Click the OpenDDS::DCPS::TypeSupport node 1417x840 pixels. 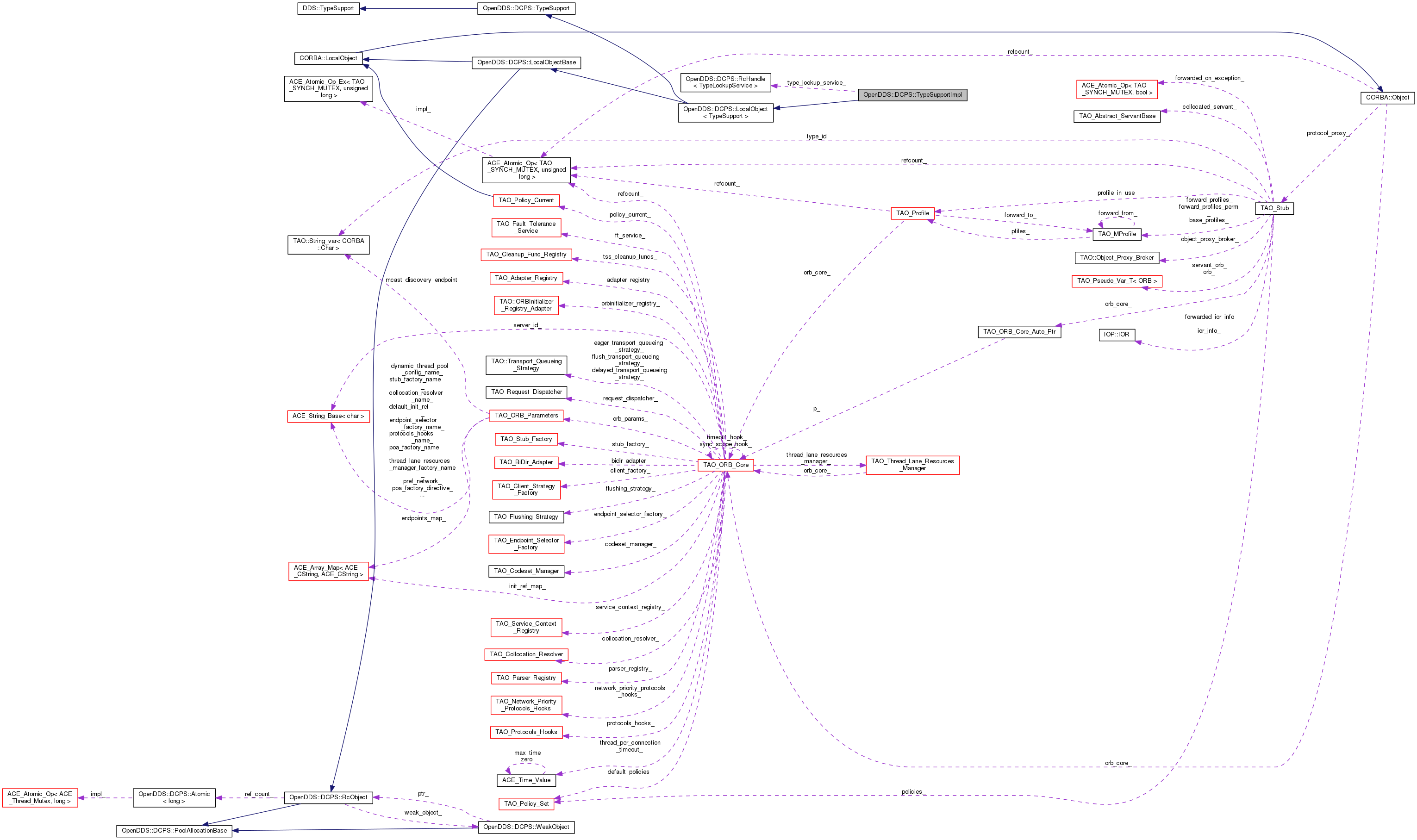526,8
